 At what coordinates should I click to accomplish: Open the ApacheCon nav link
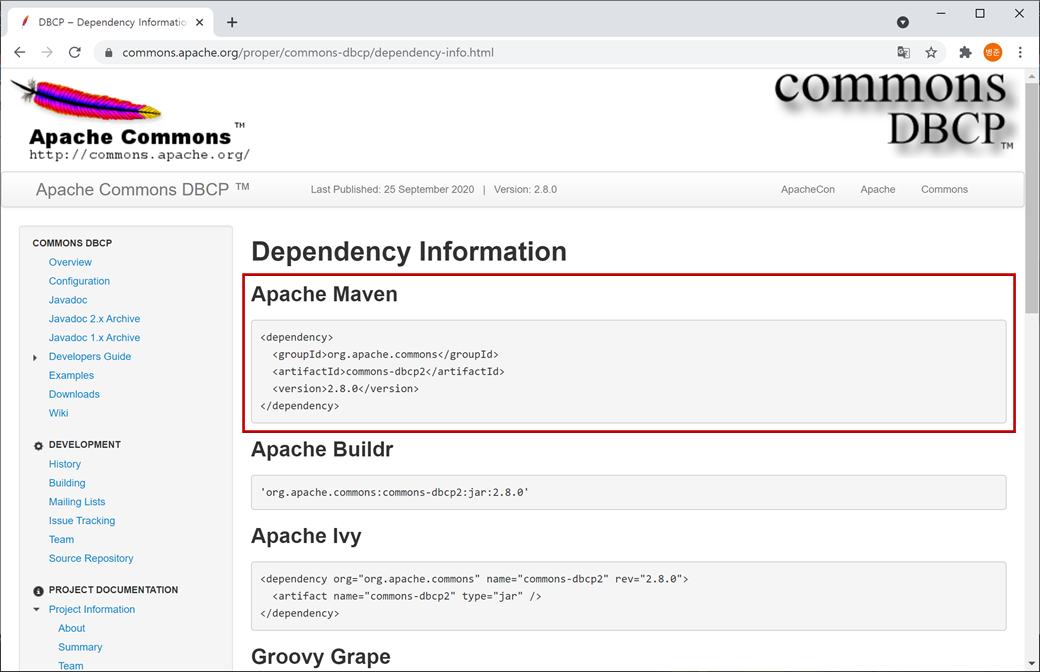(x=807, y=190)
